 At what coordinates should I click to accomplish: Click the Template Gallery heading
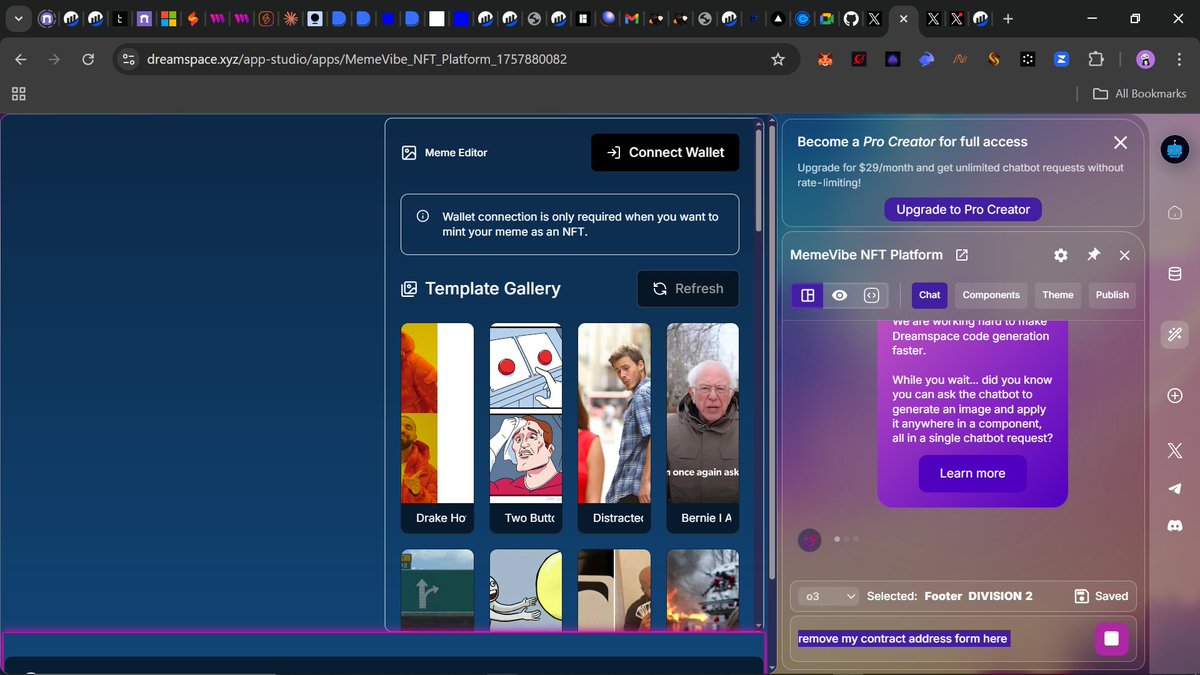[x=493, y=288]
